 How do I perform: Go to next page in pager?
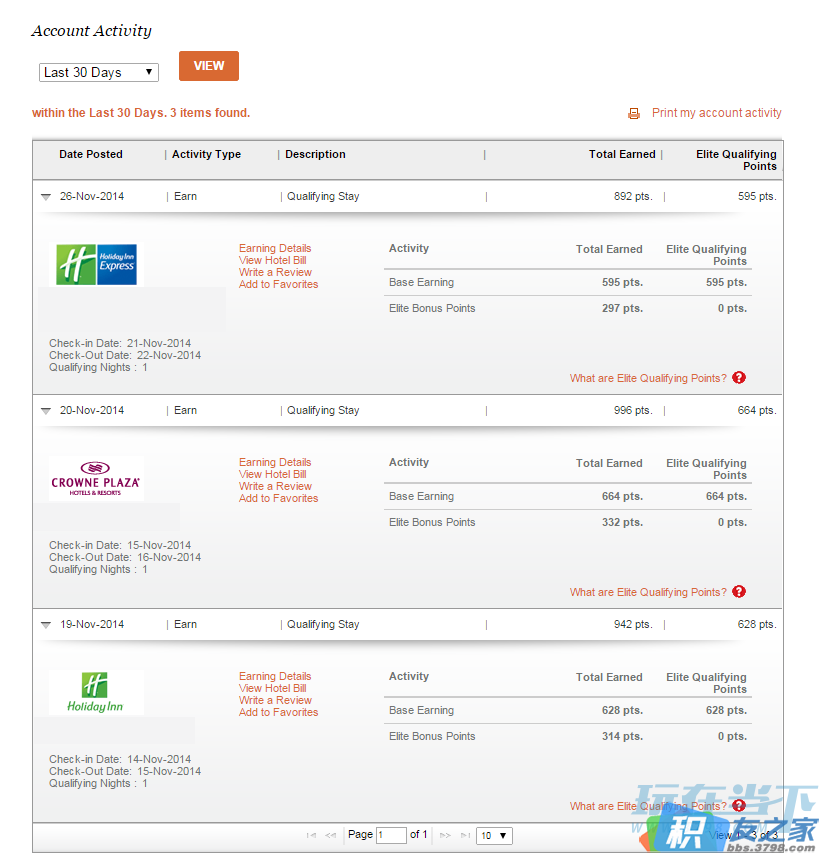click(x=445, y=835)
